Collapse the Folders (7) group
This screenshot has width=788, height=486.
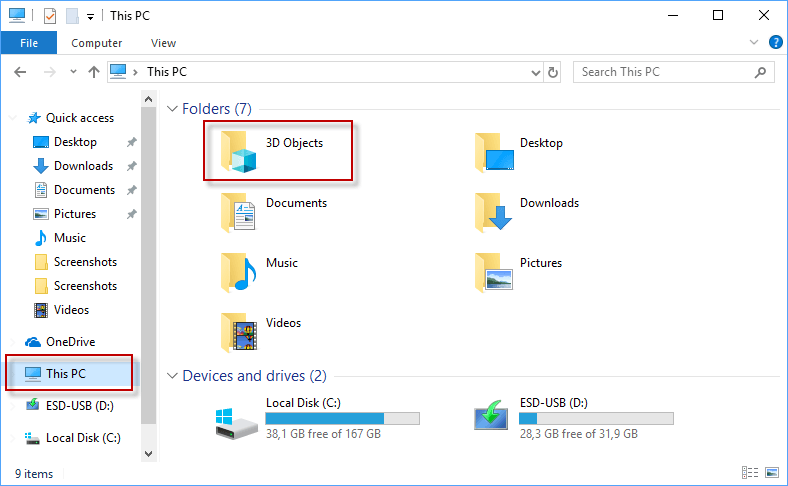pyautogui.click(x=172, y=108)
